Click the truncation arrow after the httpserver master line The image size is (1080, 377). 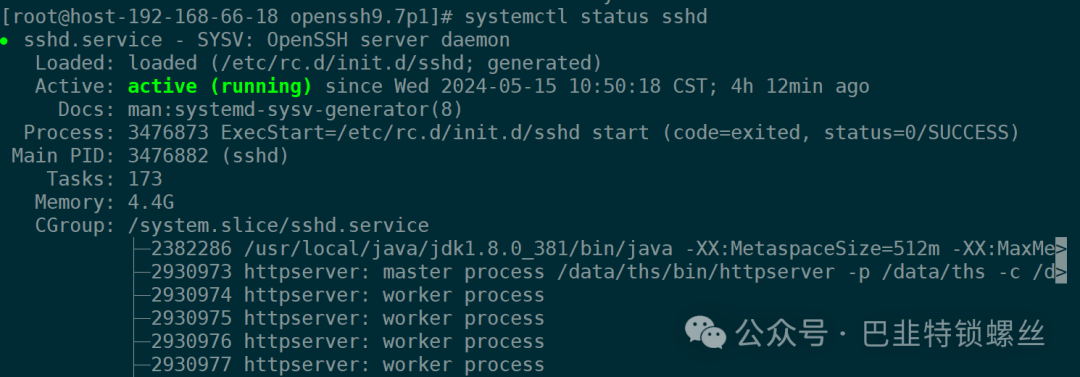[1061, 272]
